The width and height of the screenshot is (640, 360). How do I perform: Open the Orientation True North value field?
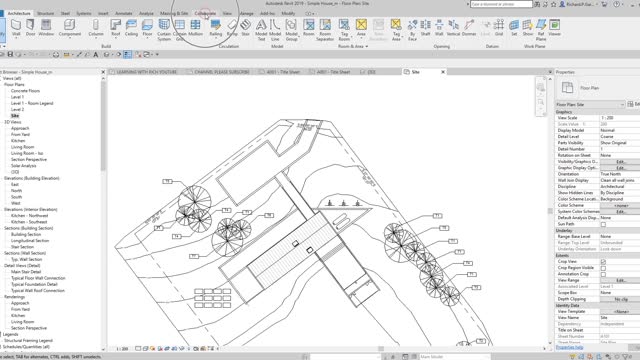[x=620, y=174]
